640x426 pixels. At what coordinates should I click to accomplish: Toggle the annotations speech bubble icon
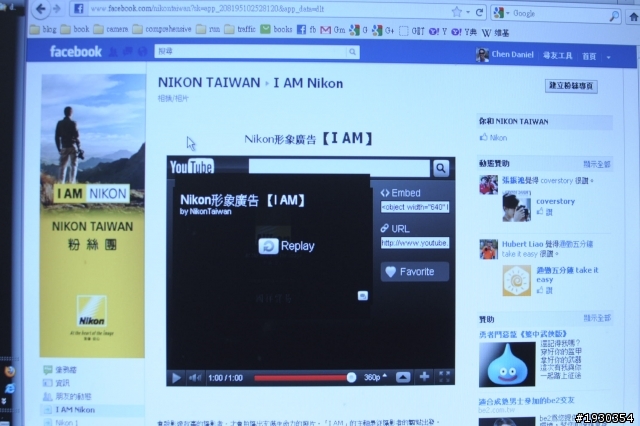coord(362,295)
